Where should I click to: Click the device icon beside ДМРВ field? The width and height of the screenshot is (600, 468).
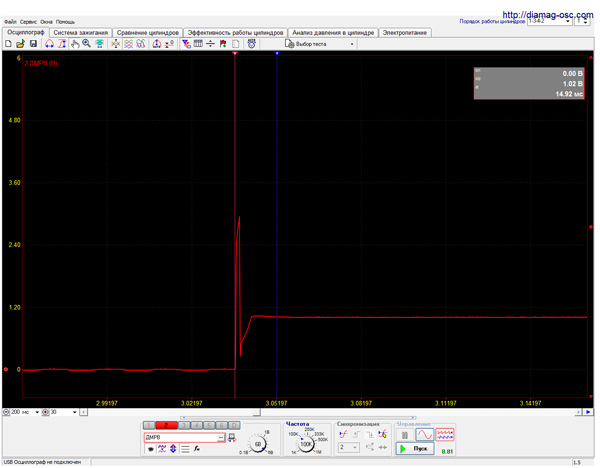coord(232,437)
